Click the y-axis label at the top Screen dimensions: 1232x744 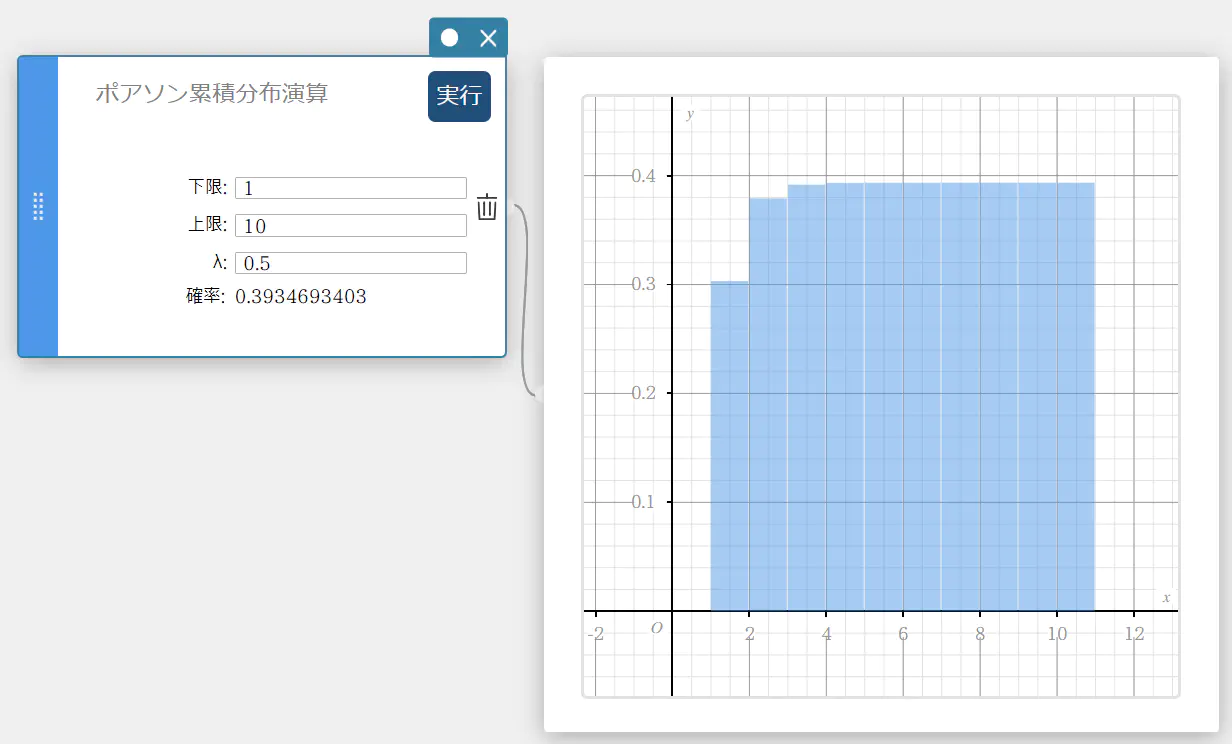tap(690, 115)
